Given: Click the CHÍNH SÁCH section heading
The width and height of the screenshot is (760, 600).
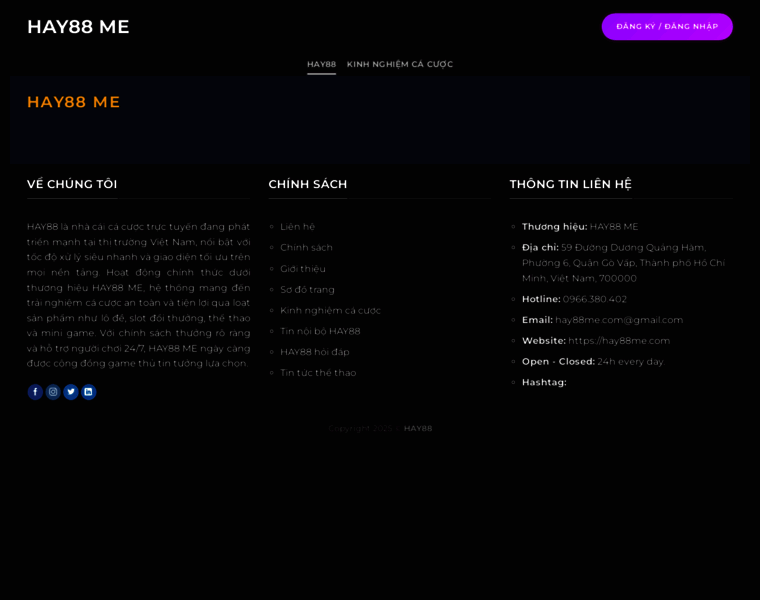Looking at the screenshot, I should tap(308, 184).
